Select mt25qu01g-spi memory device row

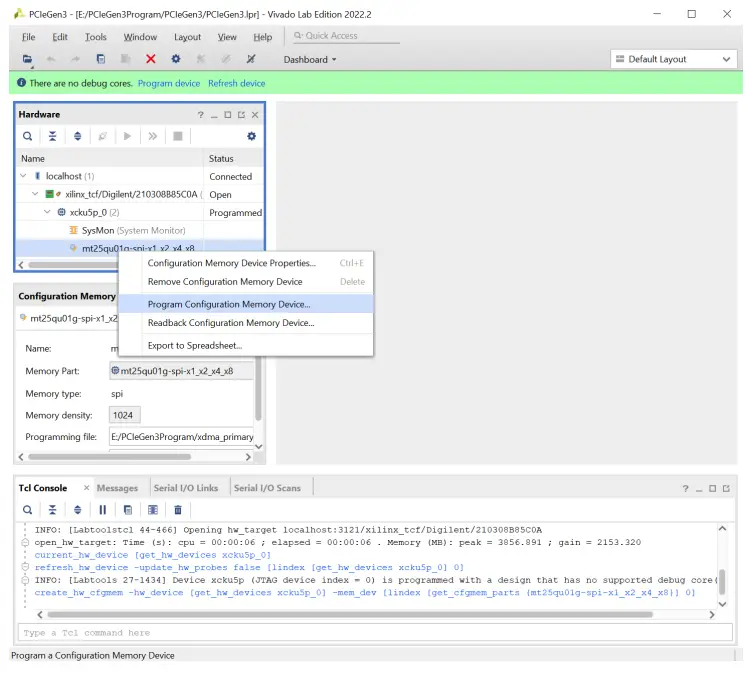[x=139, y=247]
